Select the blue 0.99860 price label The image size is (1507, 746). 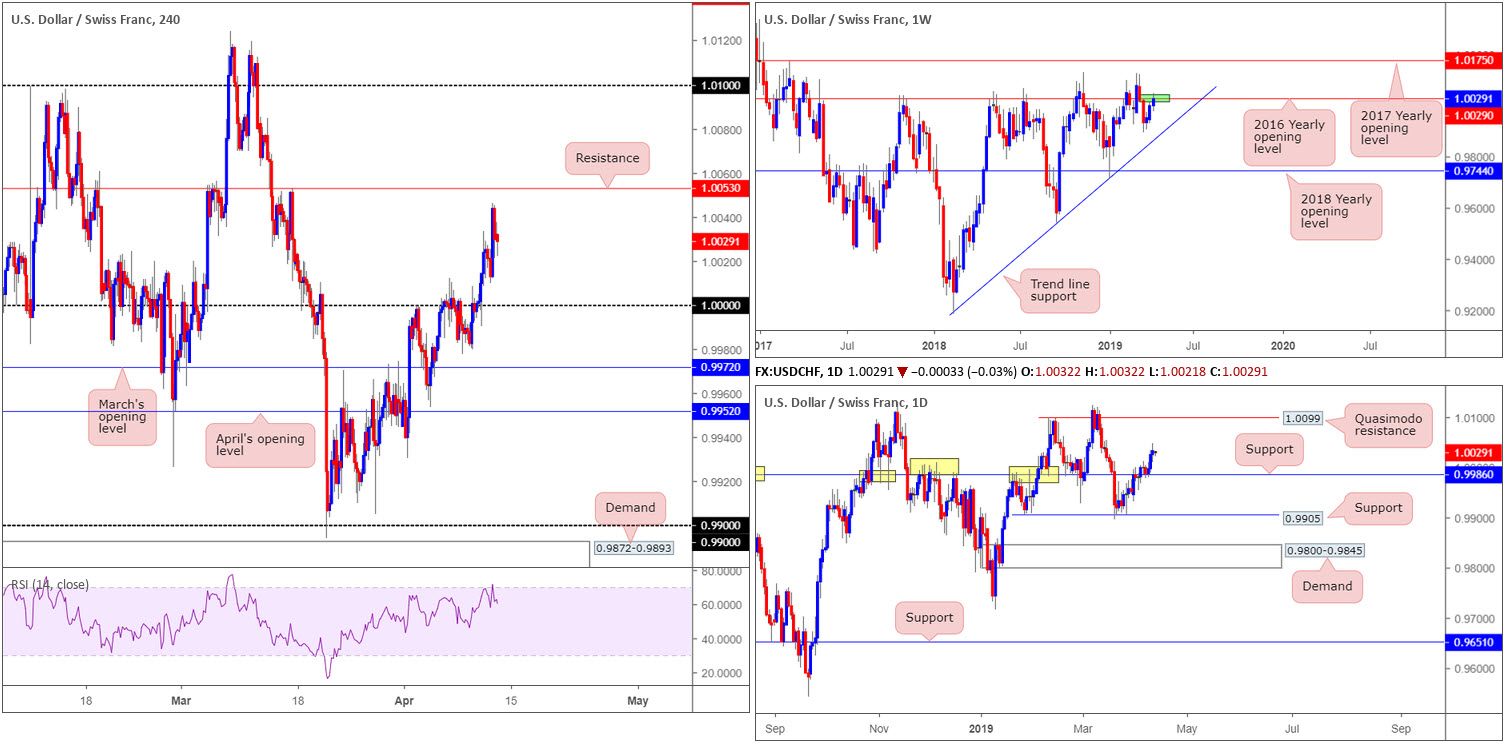(x=1474, y=476)
